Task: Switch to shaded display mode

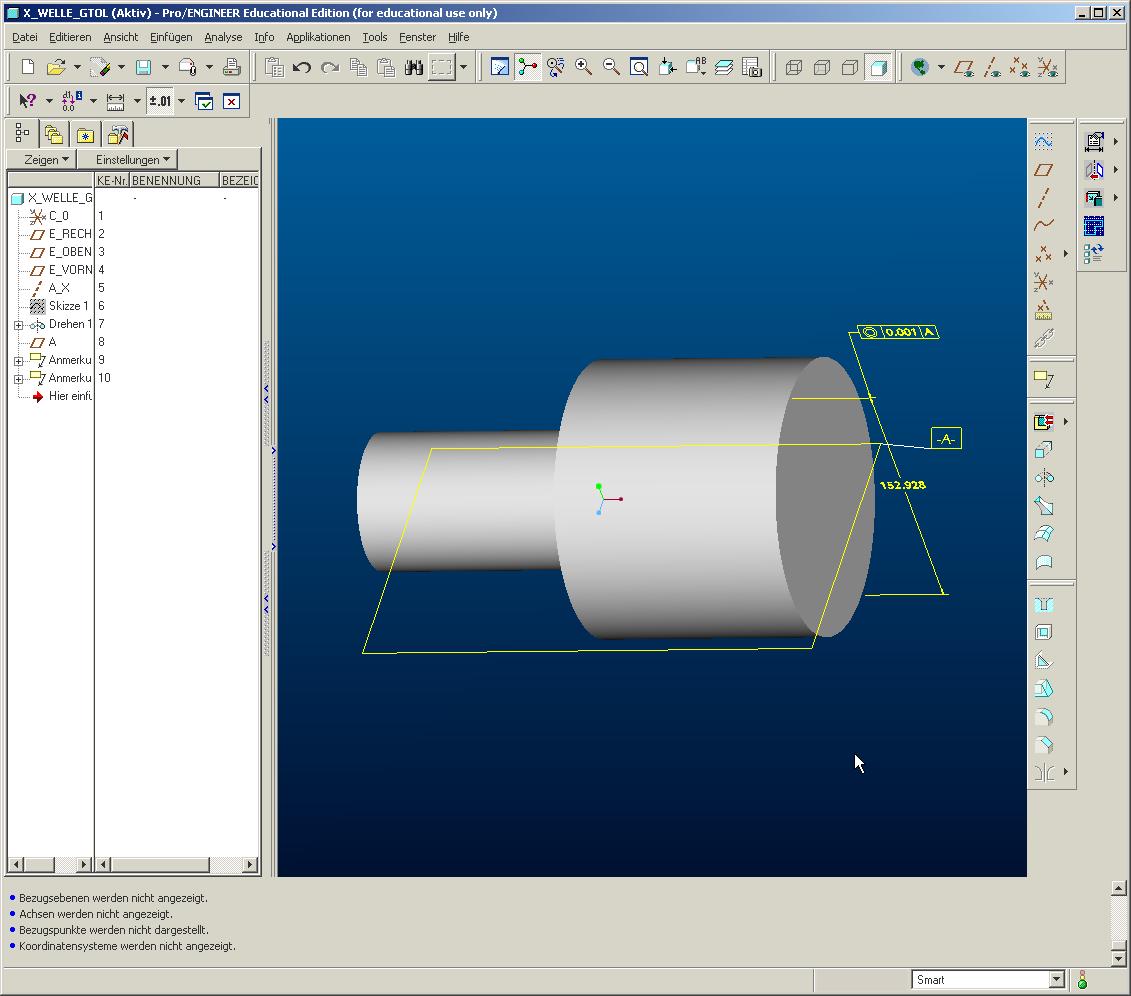Action: click(878, 68)
